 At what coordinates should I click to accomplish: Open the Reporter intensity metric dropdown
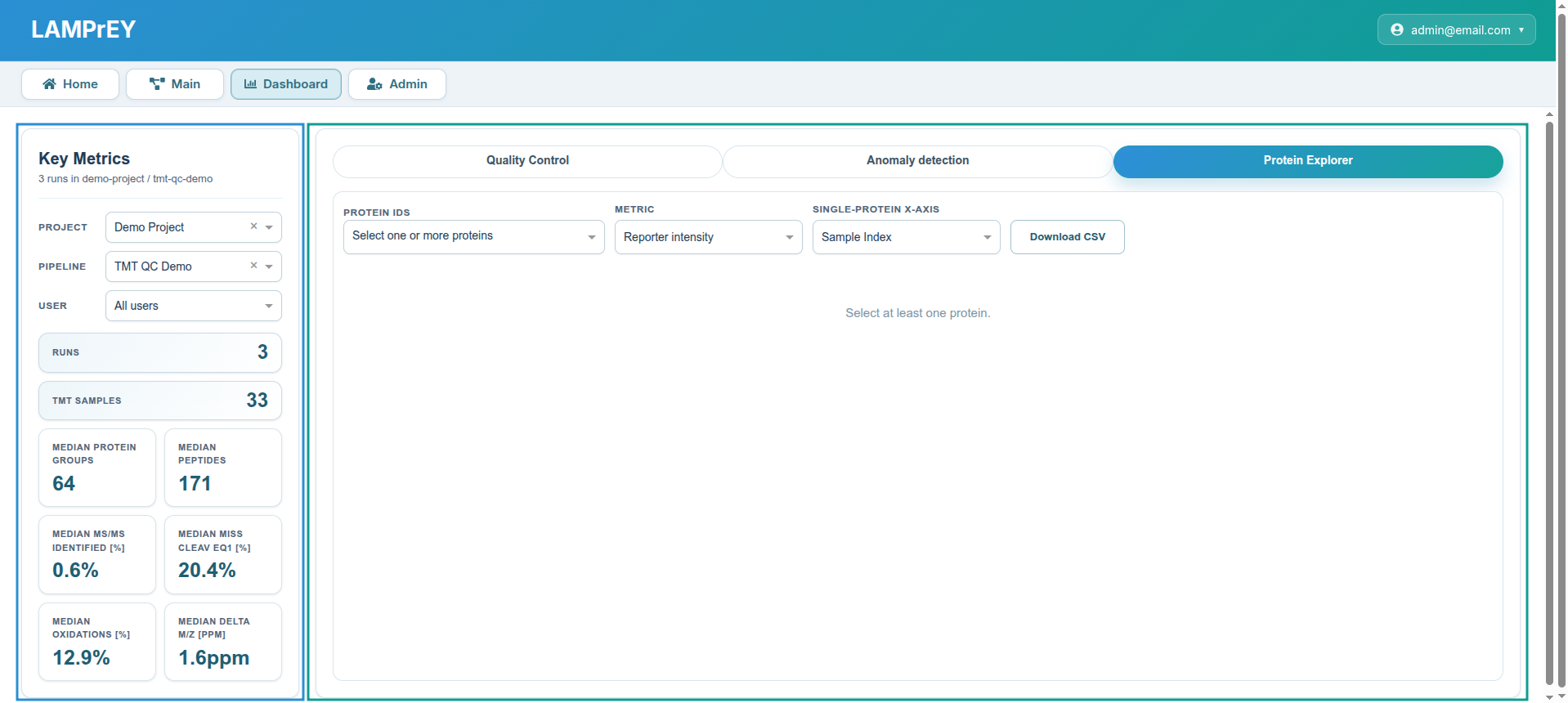point(708,237)
